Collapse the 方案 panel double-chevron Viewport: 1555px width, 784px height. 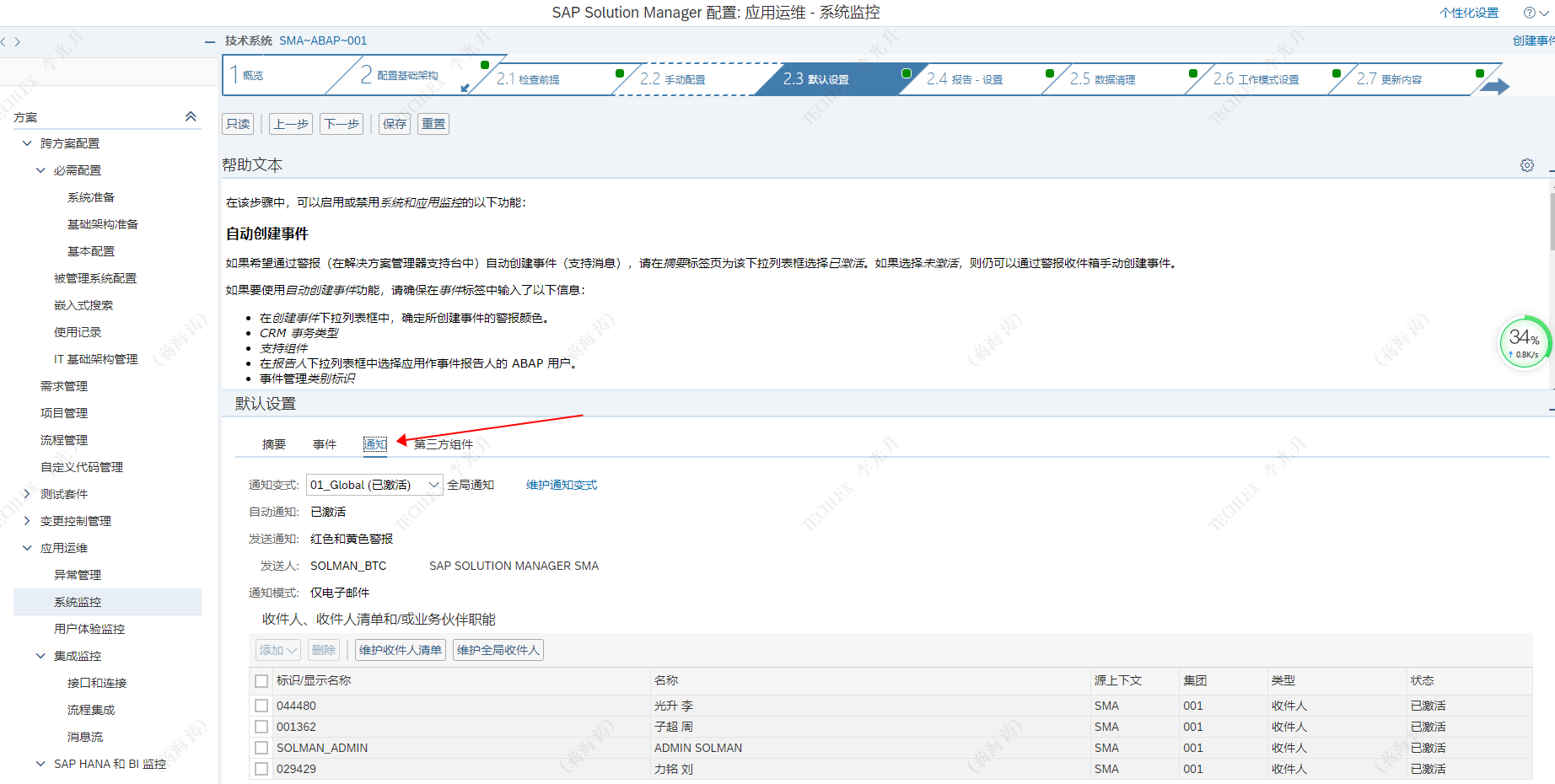191,116
